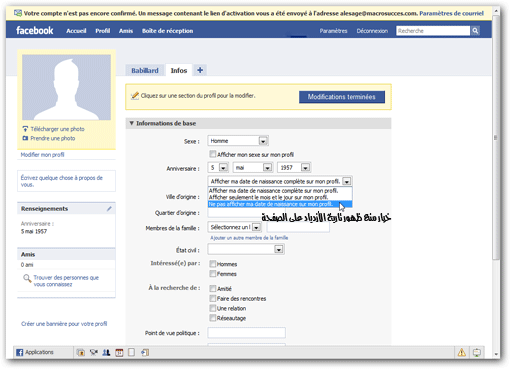Check the Hommes interest checkbox
This screenshot has height=369, width=510.
click(x=212, y=264)
